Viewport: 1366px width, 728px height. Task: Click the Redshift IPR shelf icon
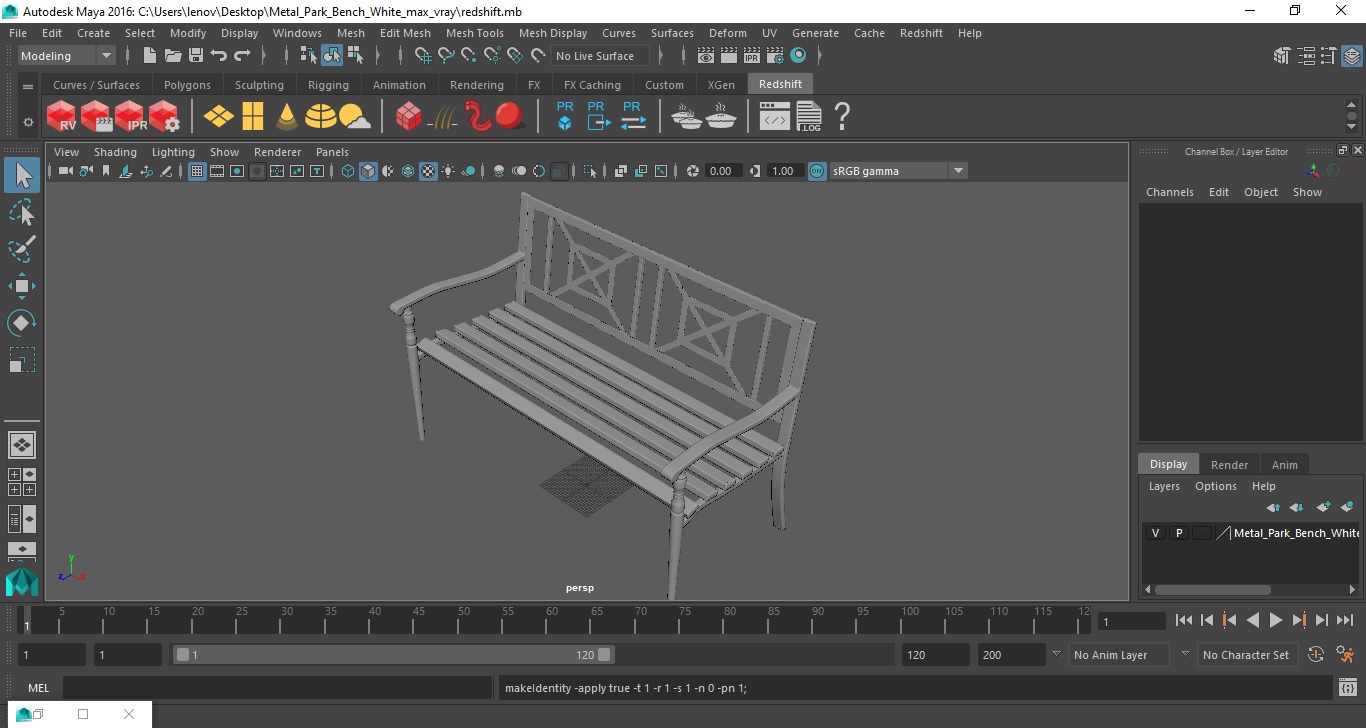(130, 117)
